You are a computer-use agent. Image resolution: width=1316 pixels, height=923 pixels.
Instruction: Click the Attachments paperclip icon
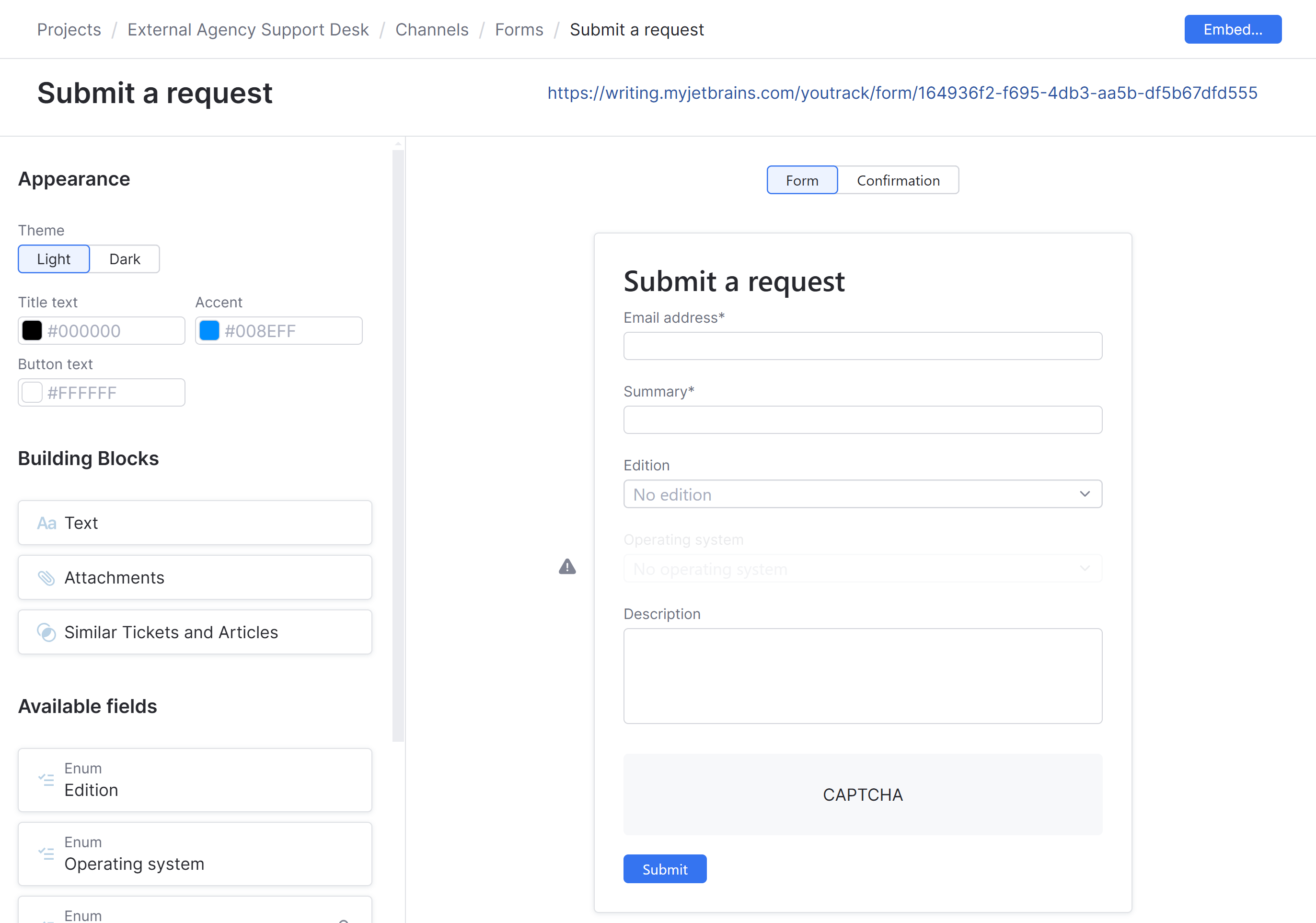46,577
